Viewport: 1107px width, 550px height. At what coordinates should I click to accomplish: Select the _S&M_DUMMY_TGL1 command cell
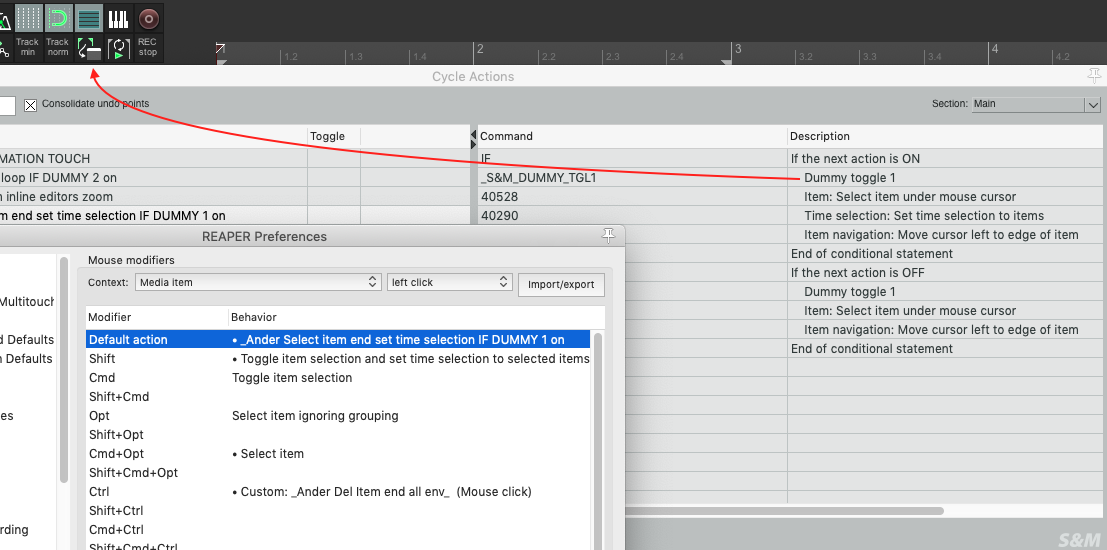[x=633, y=178]
